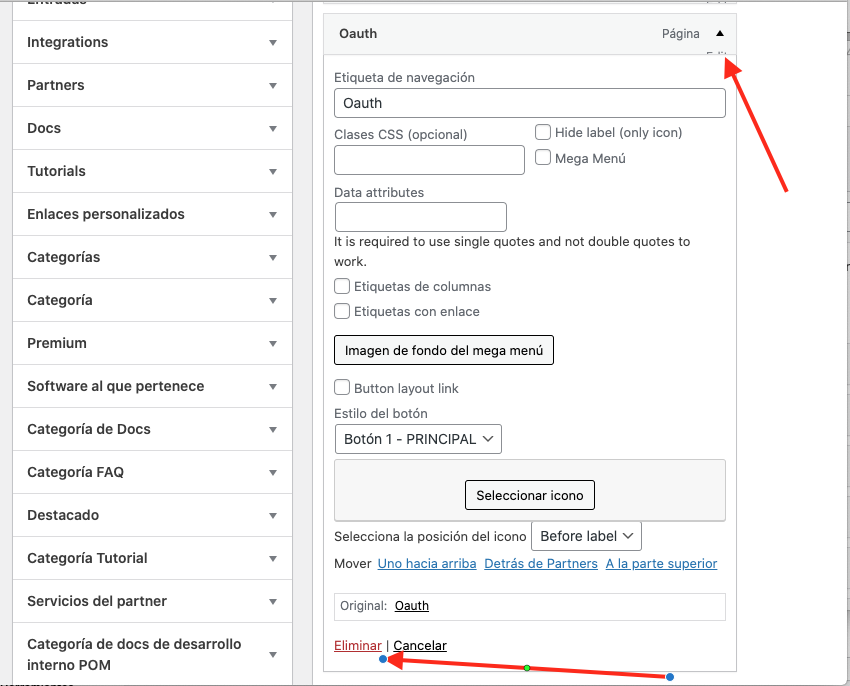Expand the Premium section arrow
The image size is (850, 686).
click(272, 344)
